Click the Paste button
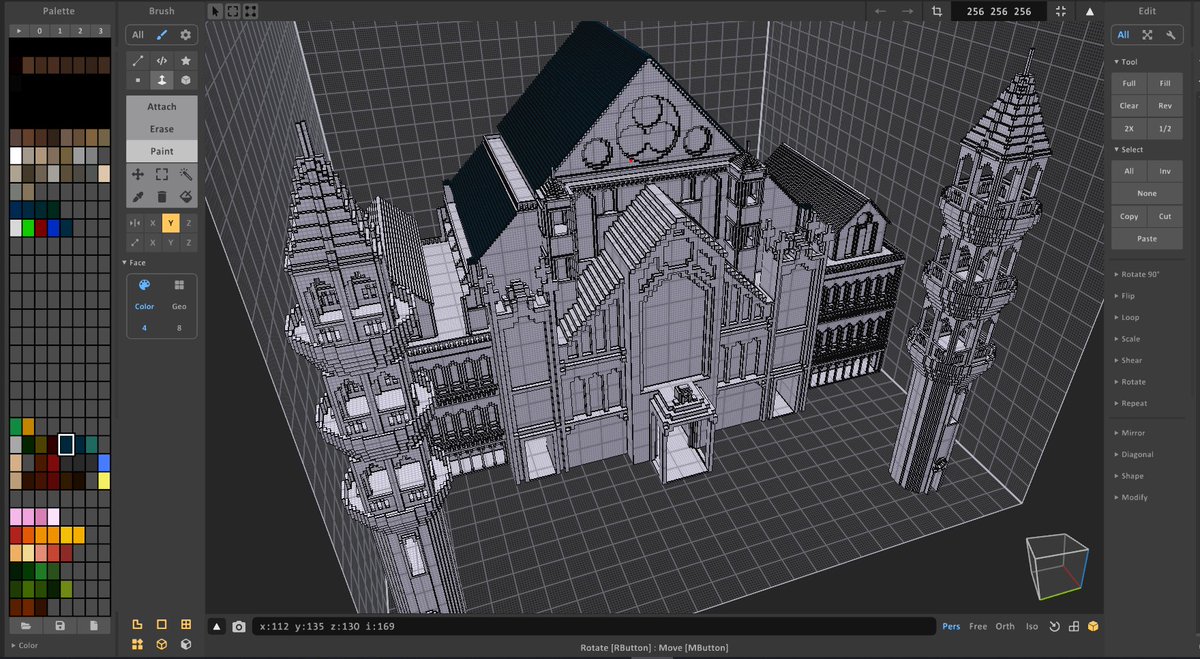 1147,239
